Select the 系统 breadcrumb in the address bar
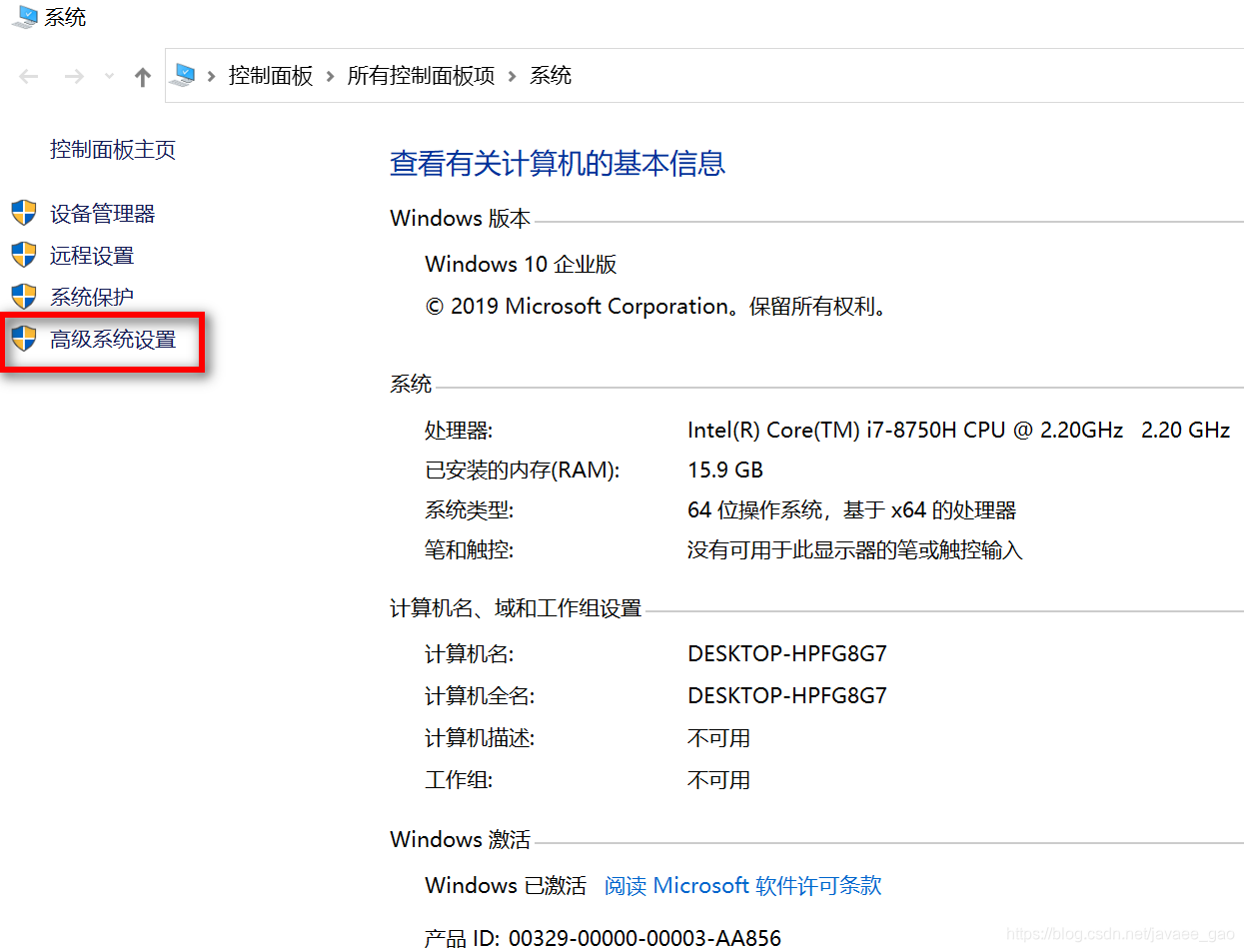Viewport: 1244px width, 952px height. tap(551, 76)
